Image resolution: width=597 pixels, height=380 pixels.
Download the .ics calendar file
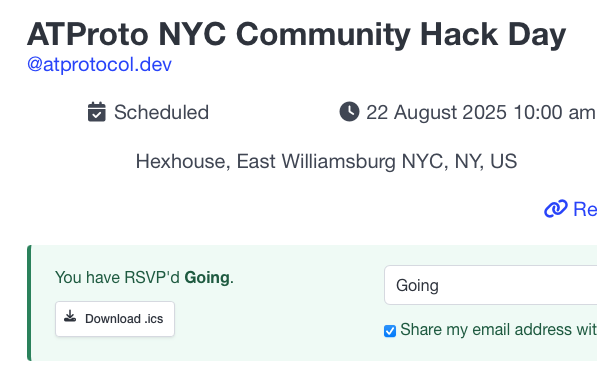coord(115,319)
